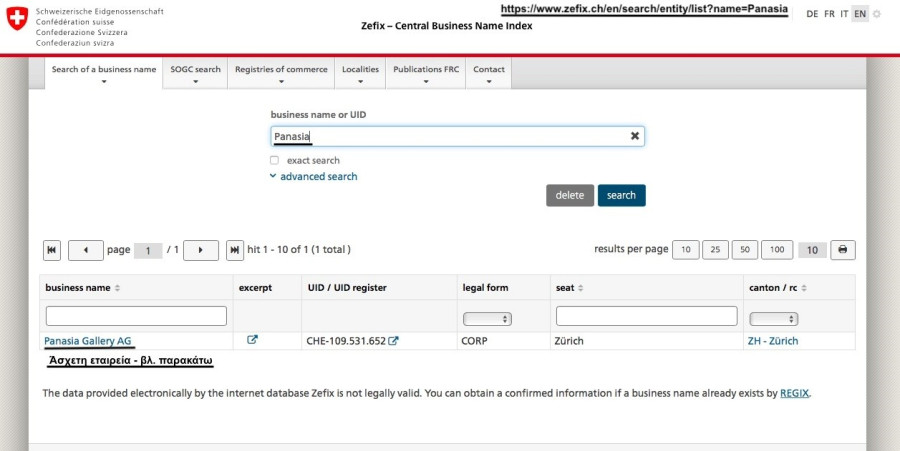The width and height of the screenshot is (900, 451).
Task: Click the UID / UID register column header
Action: click(347, 288)
